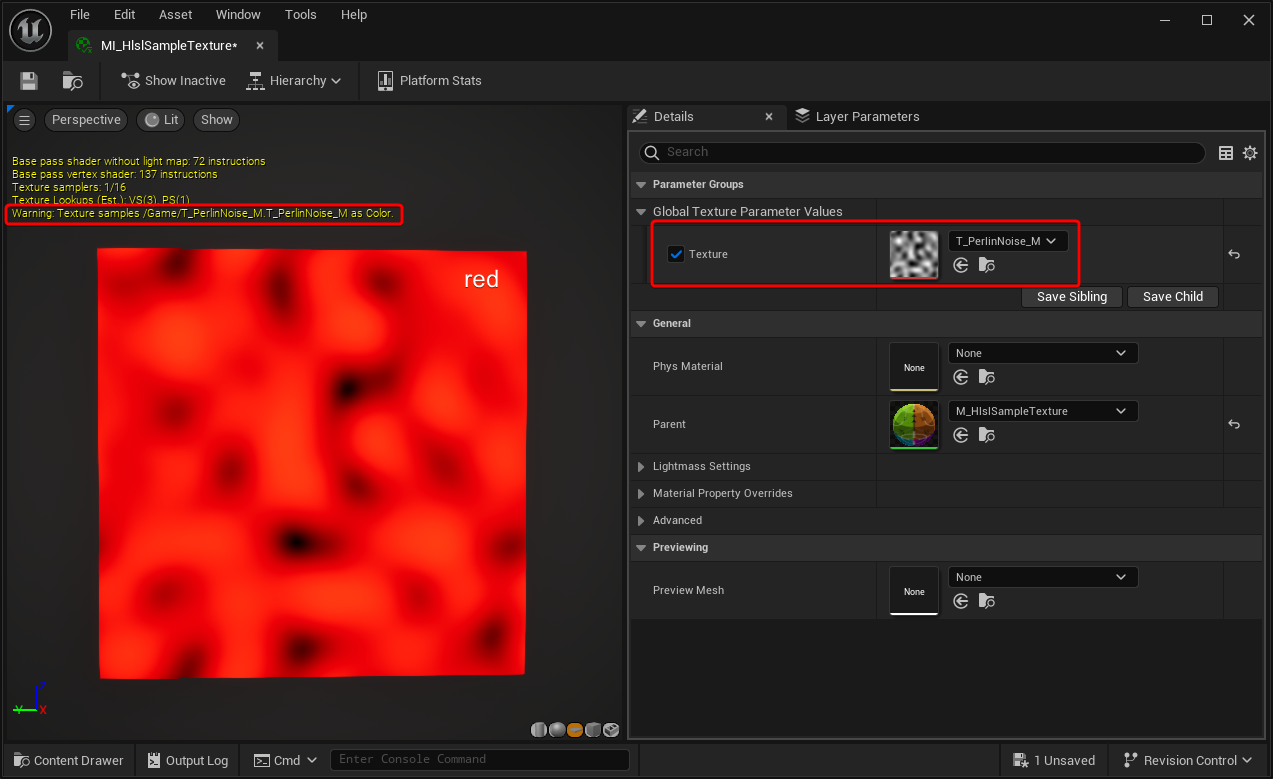The width and height of the screenshot is (1273, 779).
Task: Reset the Texture parameter to default
Action: click(1234, 254)
